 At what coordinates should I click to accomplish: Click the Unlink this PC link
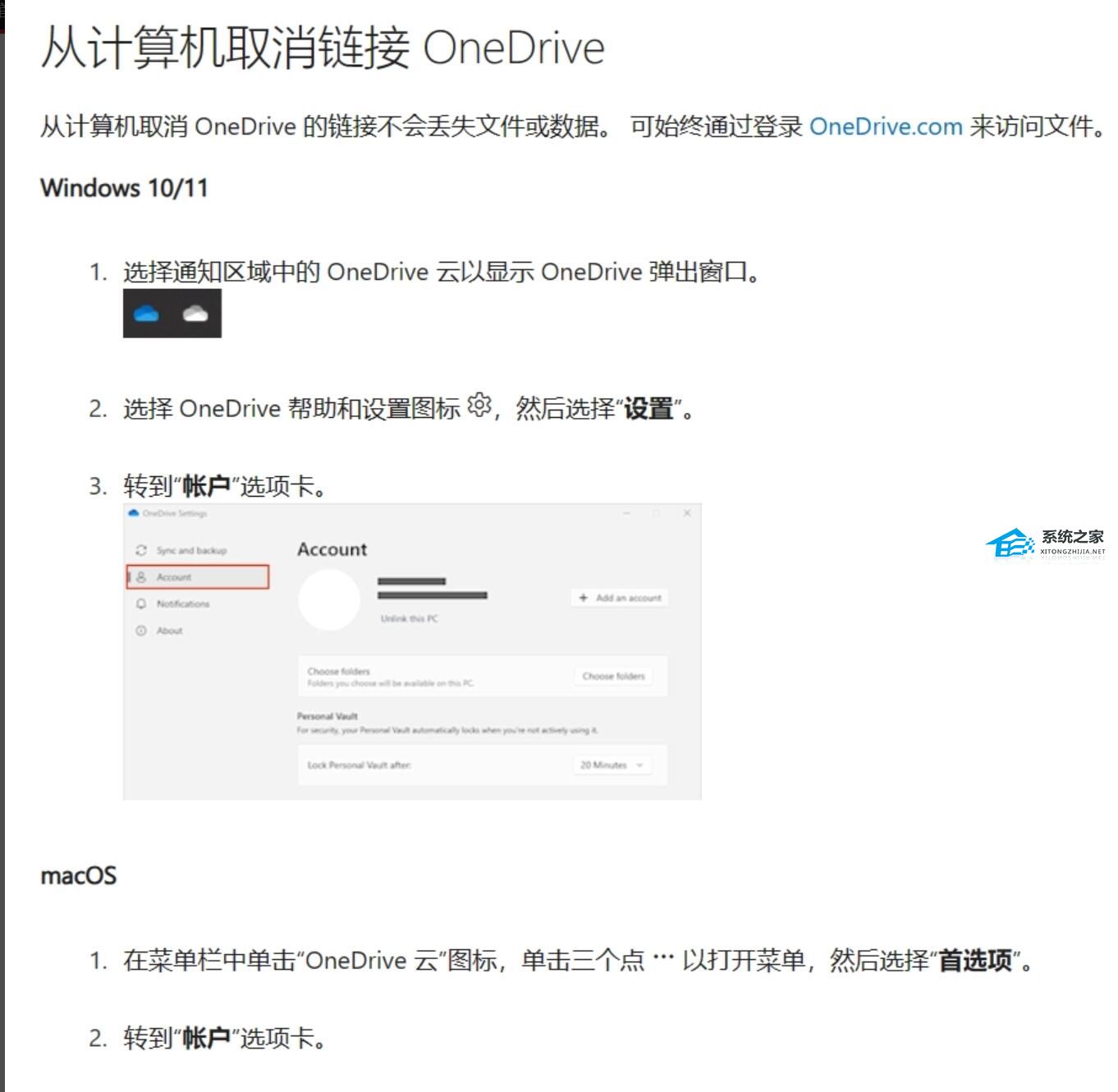[409, 618]
